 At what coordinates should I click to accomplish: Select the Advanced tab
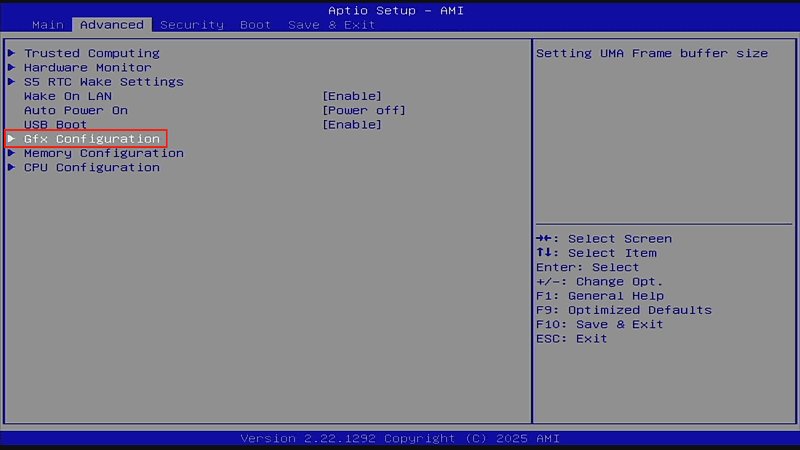click(112, 24)
